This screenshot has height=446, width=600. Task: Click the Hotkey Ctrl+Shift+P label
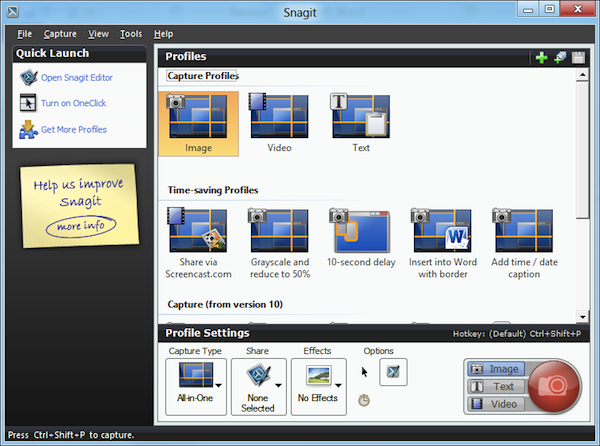pyautogui.click(x=517, y=334)
